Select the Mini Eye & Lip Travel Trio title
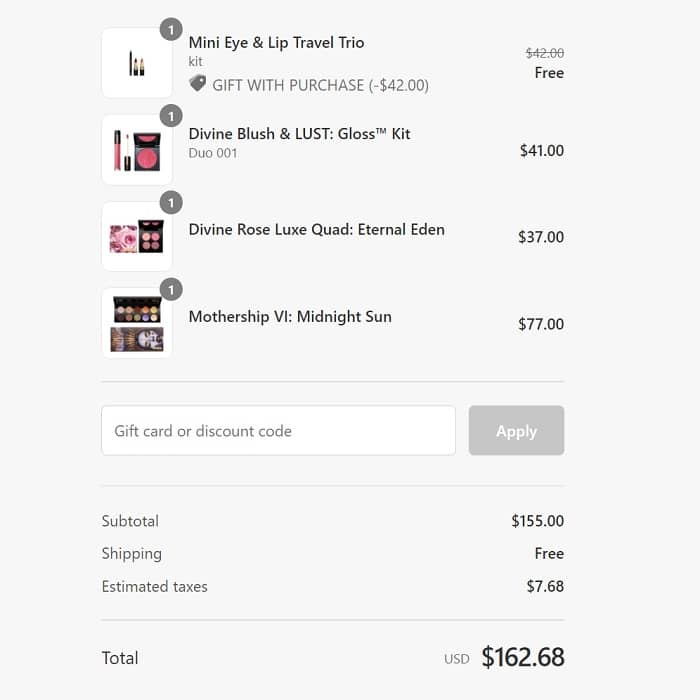The width and height of the screenshot is (700, 700). tap(276, 42)
